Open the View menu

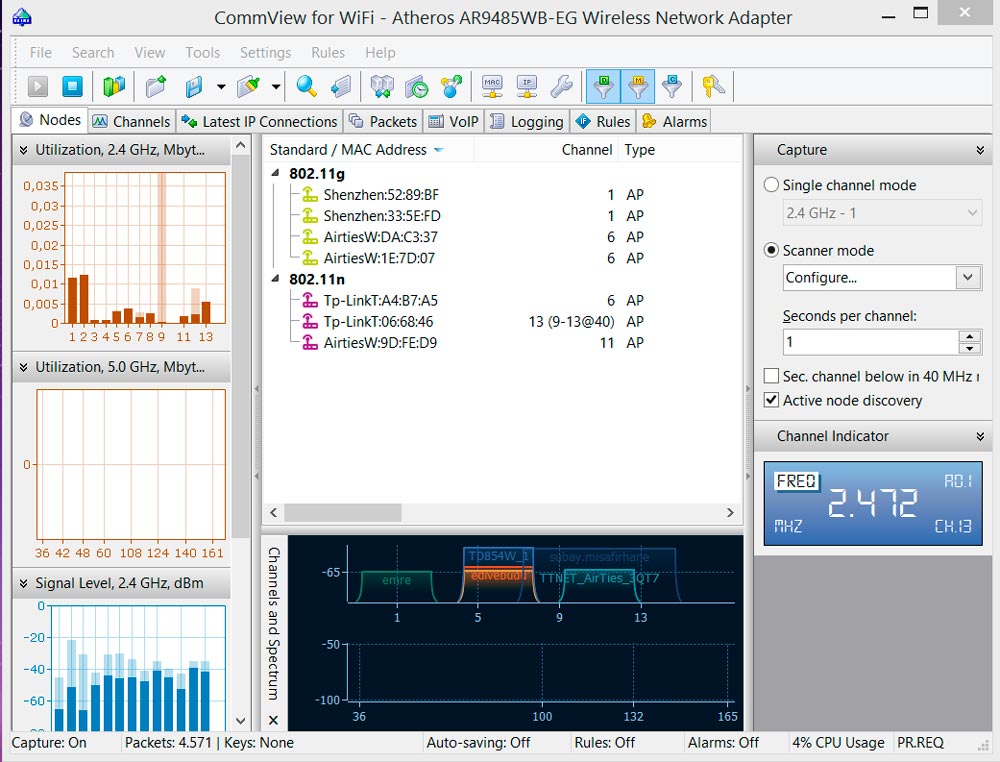click(x=150, y=52)
